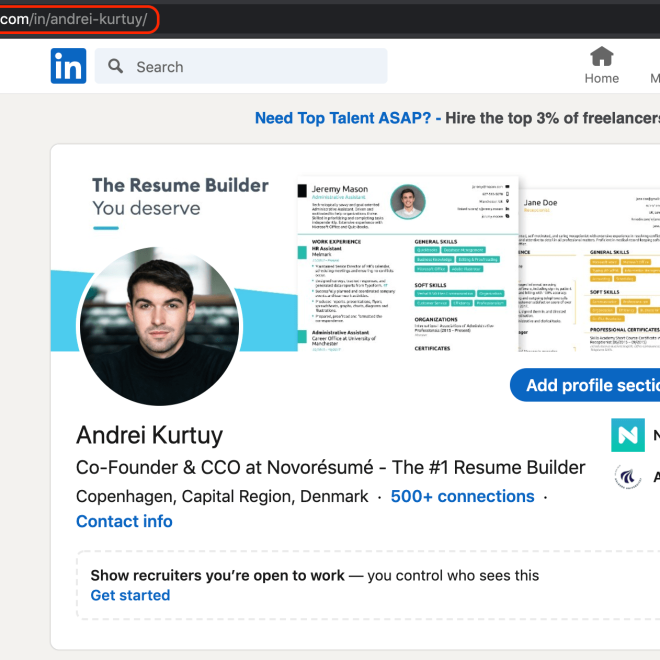
Task: Open the 500+ connections link
Action: pos(462,496)
